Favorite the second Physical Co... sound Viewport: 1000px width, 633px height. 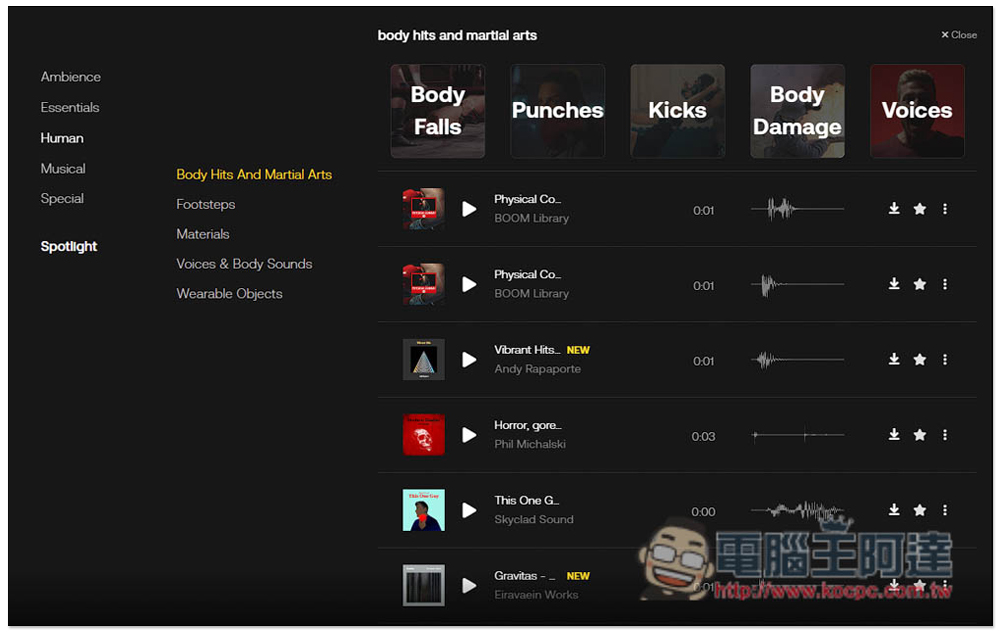click(920, 284)
